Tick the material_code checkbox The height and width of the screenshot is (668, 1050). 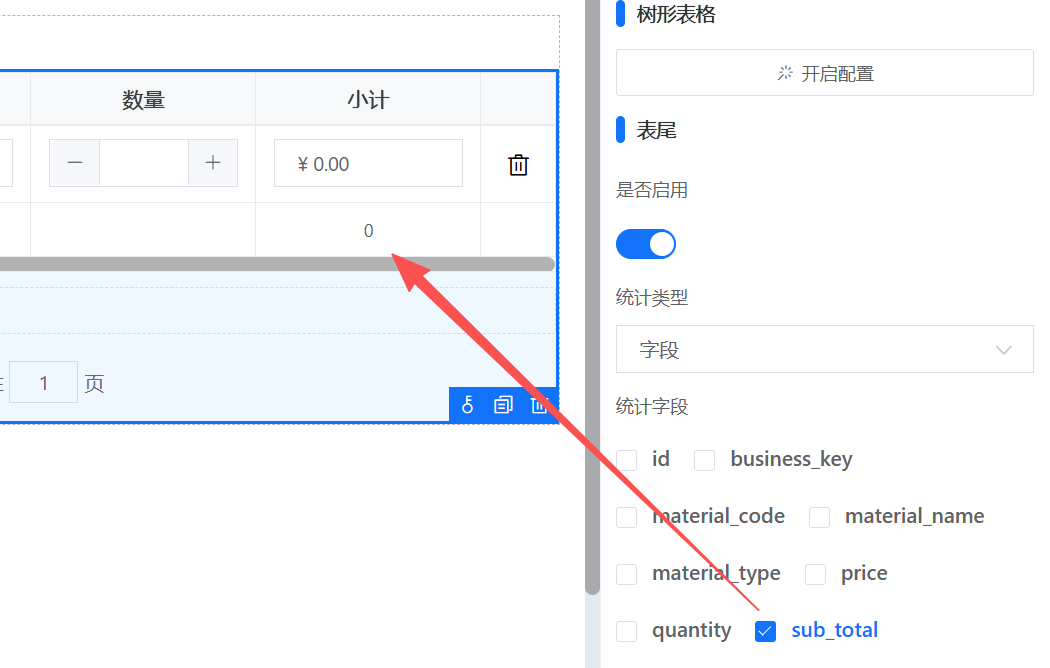pyautogui.click(x=627, y=517)
